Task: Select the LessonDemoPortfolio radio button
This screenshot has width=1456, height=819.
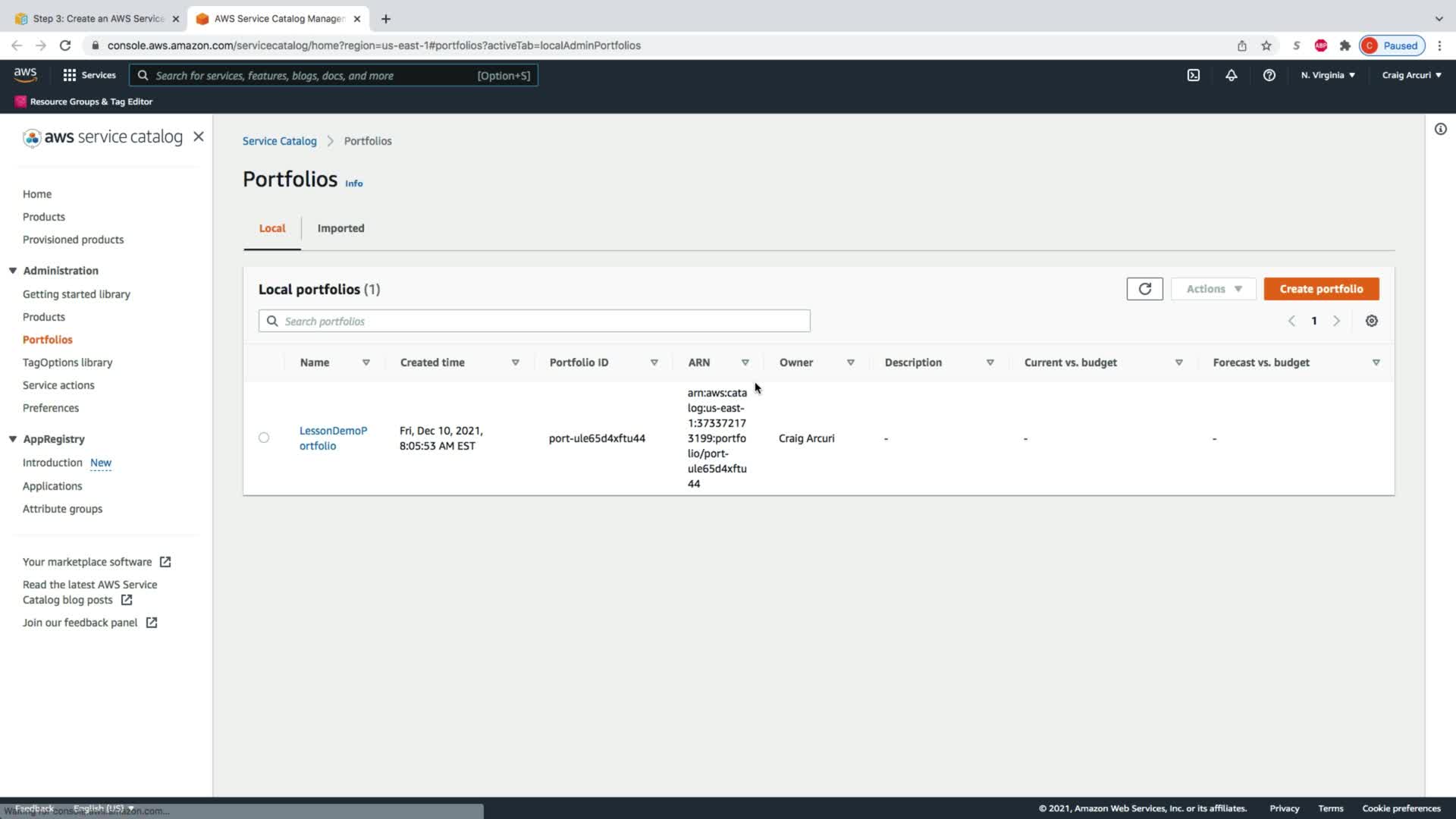Action: (264, 438)
